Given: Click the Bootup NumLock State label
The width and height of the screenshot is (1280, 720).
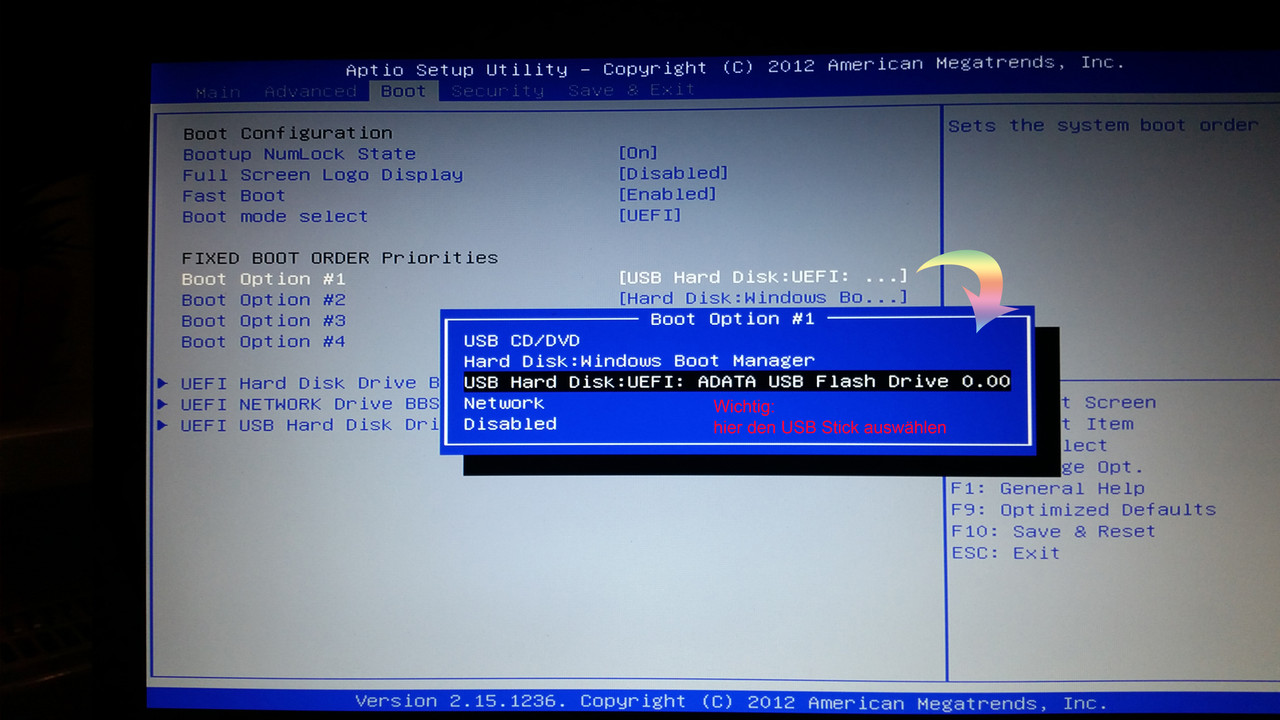Looking at the screenshot, I should pyautogui.click(x=299, y=154).
